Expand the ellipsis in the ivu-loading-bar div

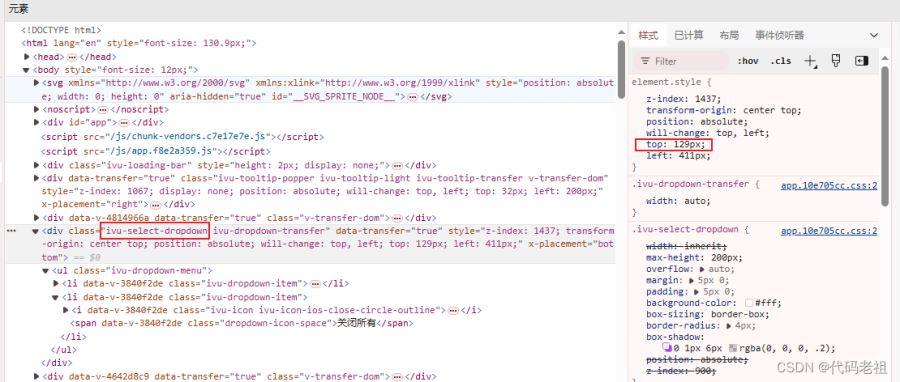397,165
